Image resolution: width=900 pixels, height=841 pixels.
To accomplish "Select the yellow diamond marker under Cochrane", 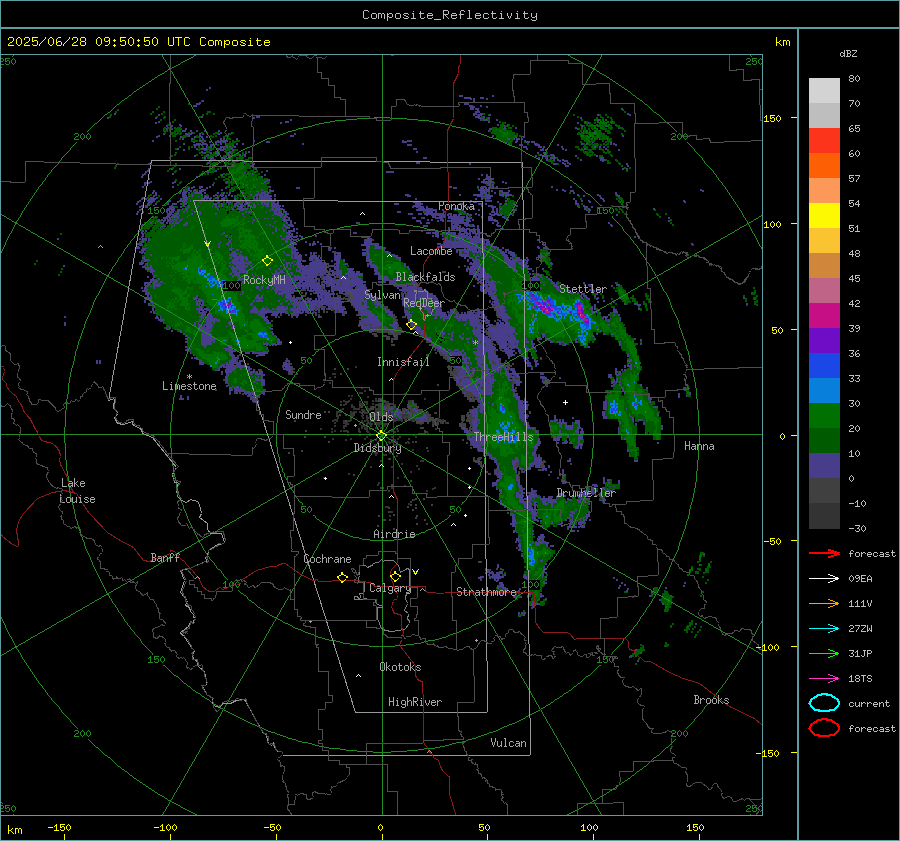I will (342, 577).
